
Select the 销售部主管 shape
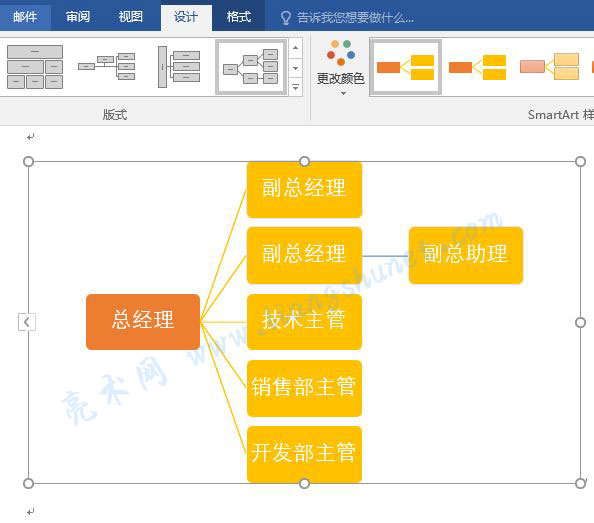(304, 389)
